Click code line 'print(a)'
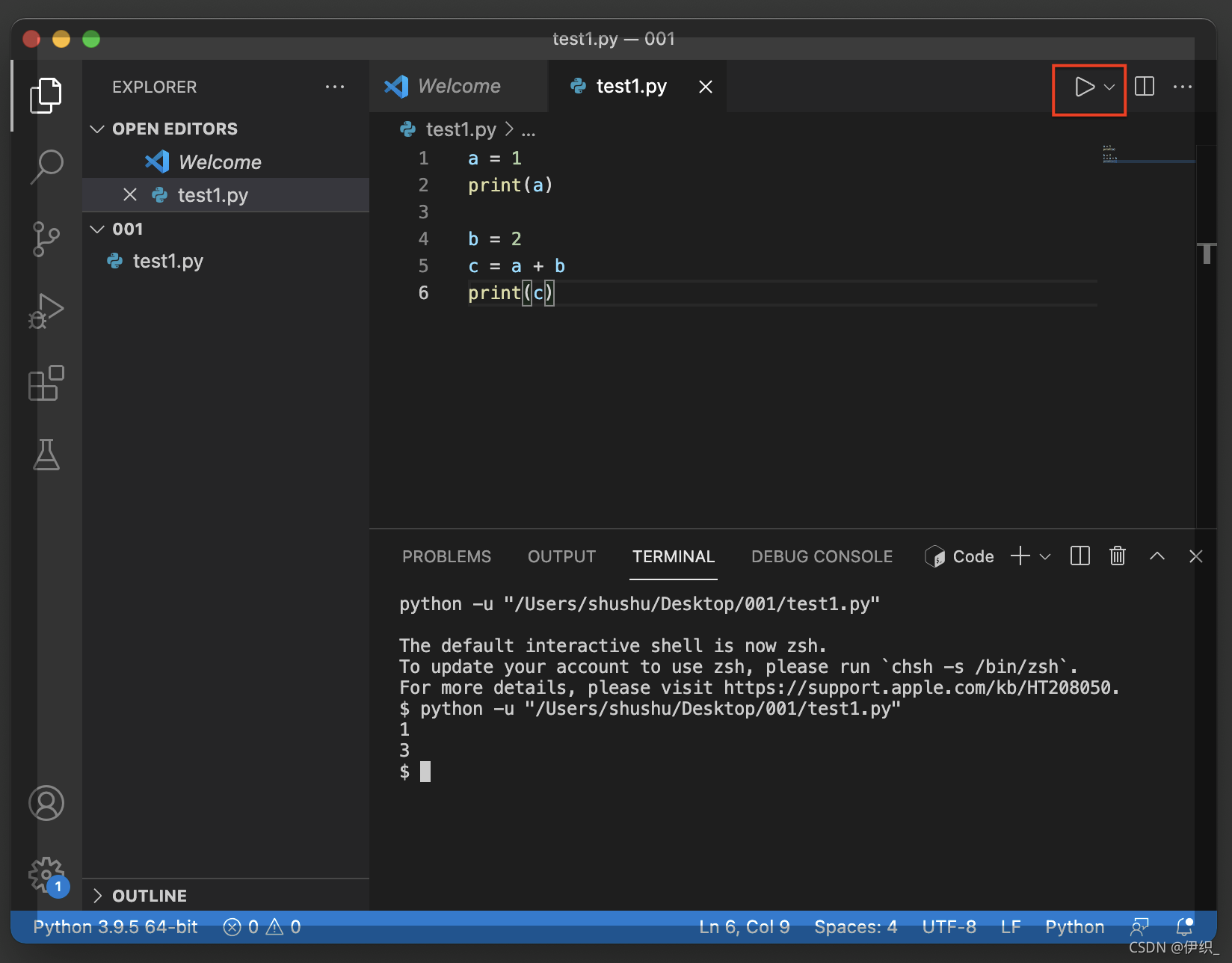 coord(510,185)
